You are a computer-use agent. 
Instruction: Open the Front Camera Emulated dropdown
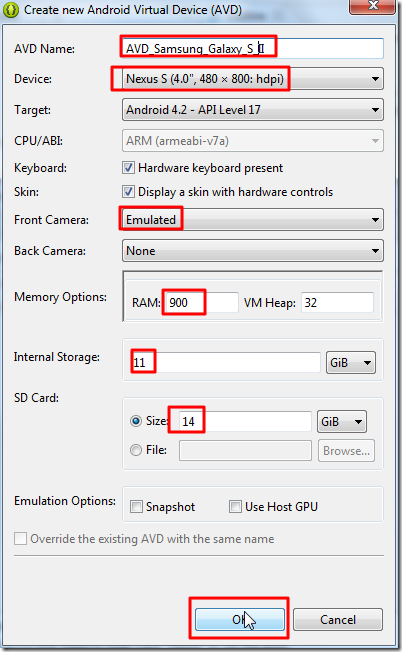[x=253, y=220]
